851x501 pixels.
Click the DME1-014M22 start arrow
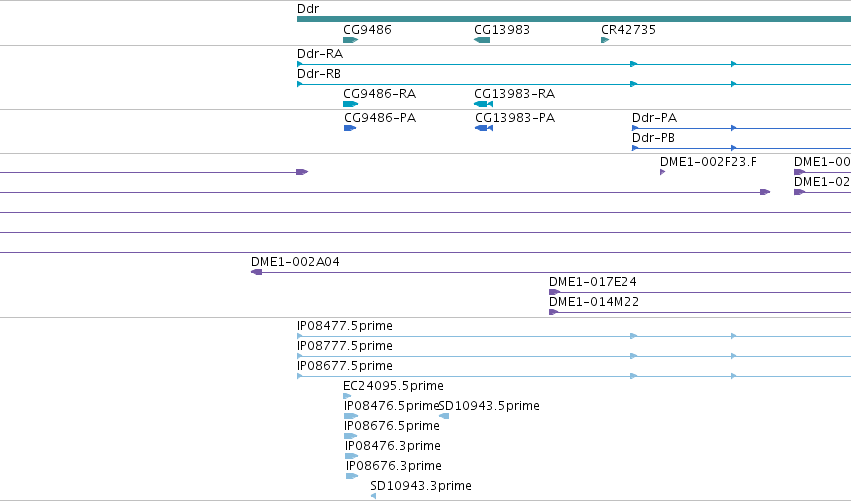tap(554, 312)
